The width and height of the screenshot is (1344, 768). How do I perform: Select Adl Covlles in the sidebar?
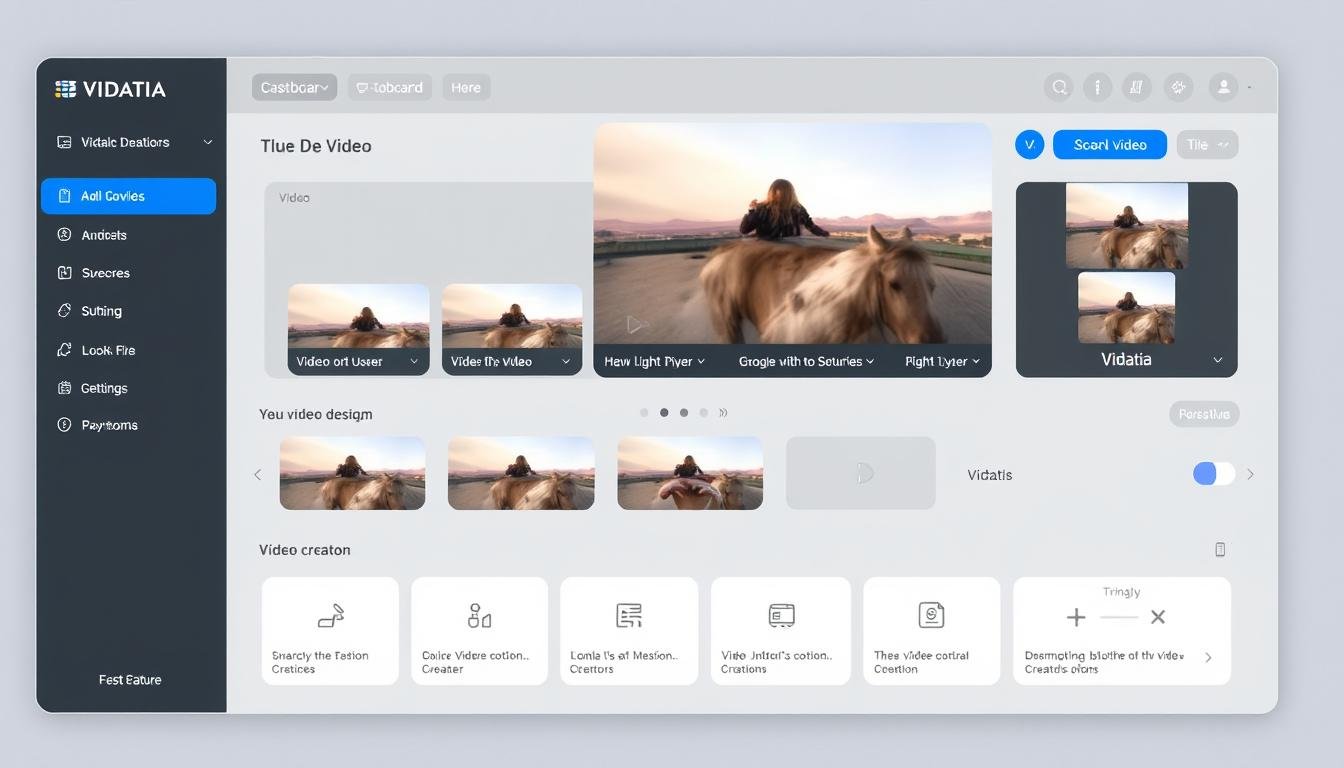pyautogui.click(x=128, y=196)
